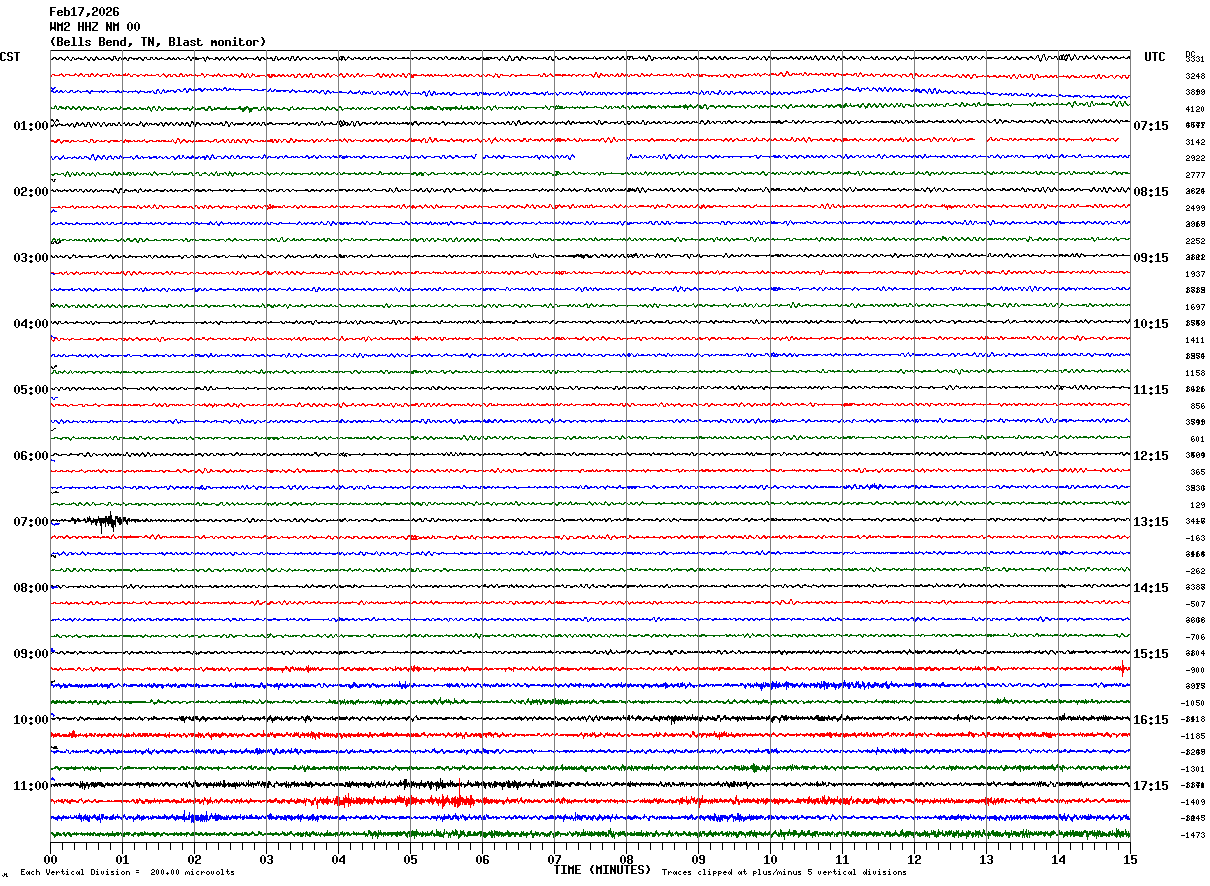Click the UTC timezone label
1210x886 pixels.
coord(1155,57)
